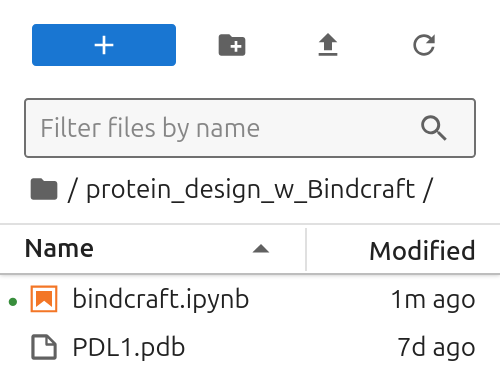Image resolution: width=500 pixels, height=388 pixels.
Task: Click the green running-kernel dot for bindcraft.ipynb
Action: pos(13,302)
